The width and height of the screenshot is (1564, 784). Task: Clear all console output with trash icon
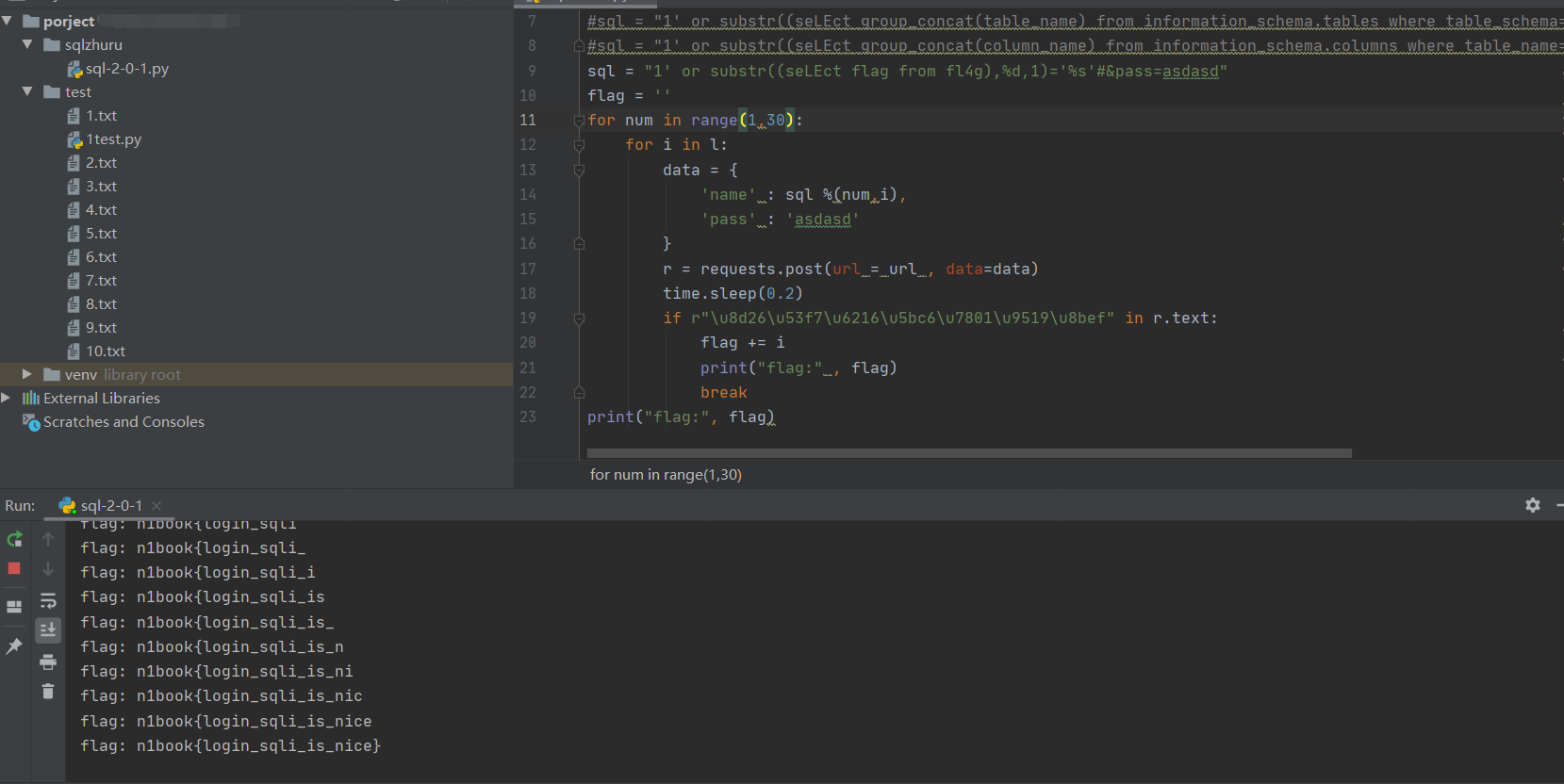tap(48, 692)
